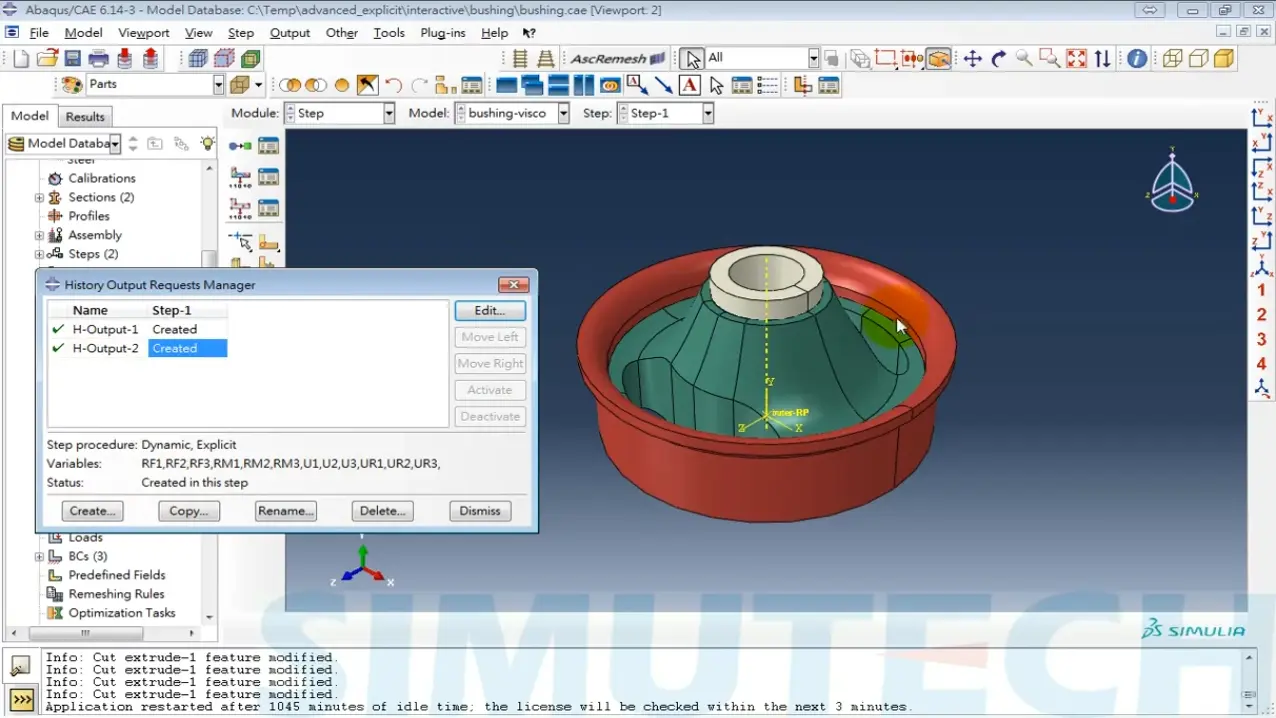This screenshot has height=718, width=1276.
Task: Open the Query Information tool
Action: [x=1136, y=58]
